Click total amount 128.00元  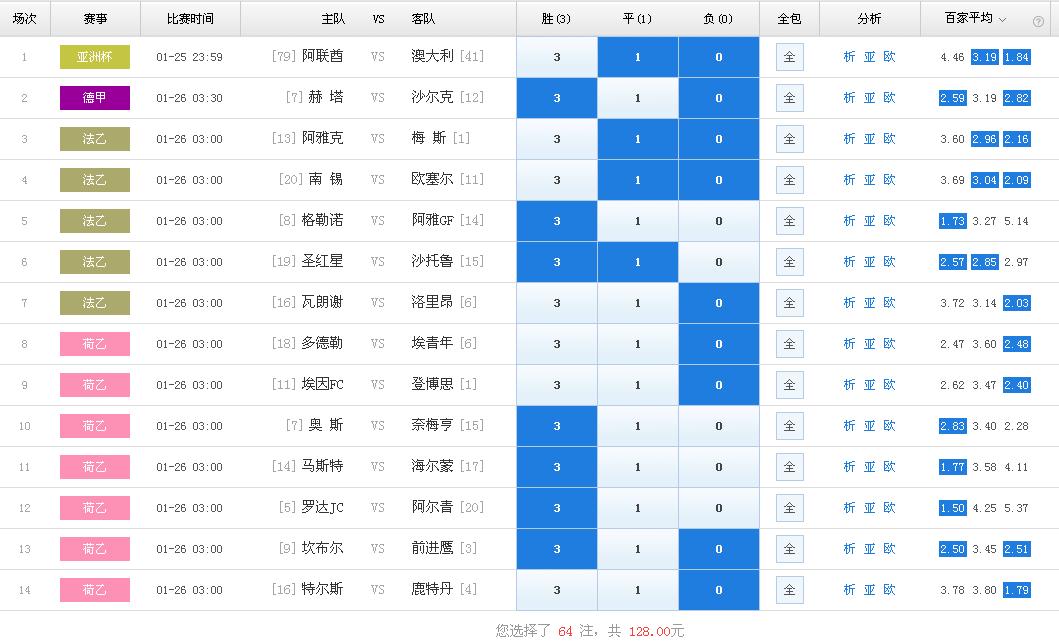click(x=656, y=631)
